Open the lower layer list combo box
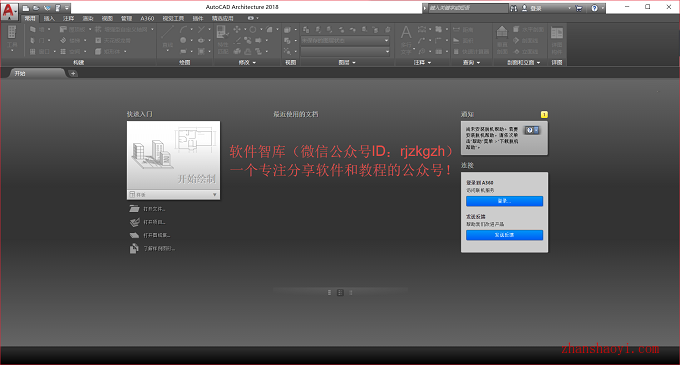 click(345, 52)
